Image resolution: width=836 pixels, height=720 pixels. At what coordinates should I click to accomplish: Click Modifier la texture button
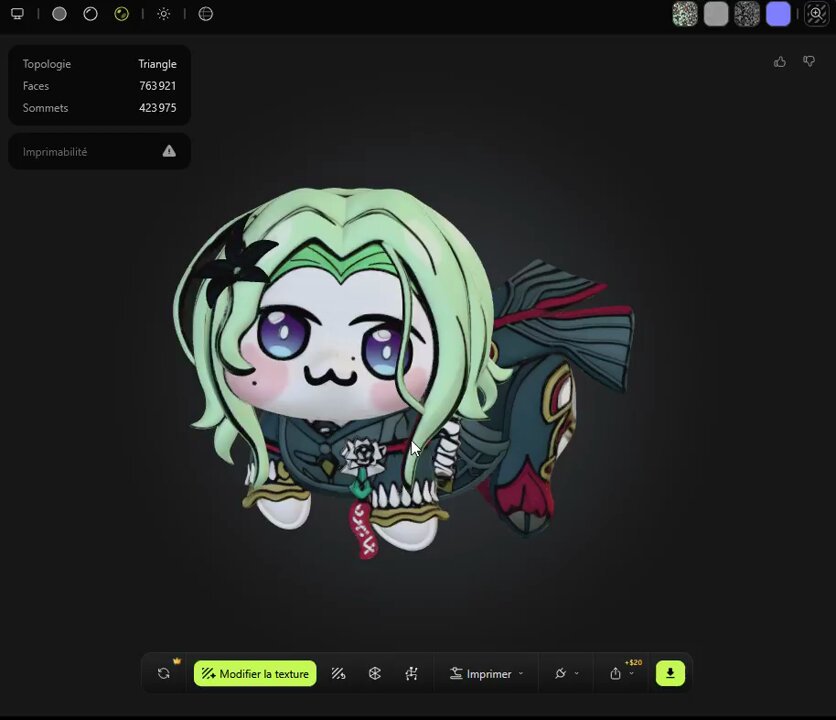255,674
